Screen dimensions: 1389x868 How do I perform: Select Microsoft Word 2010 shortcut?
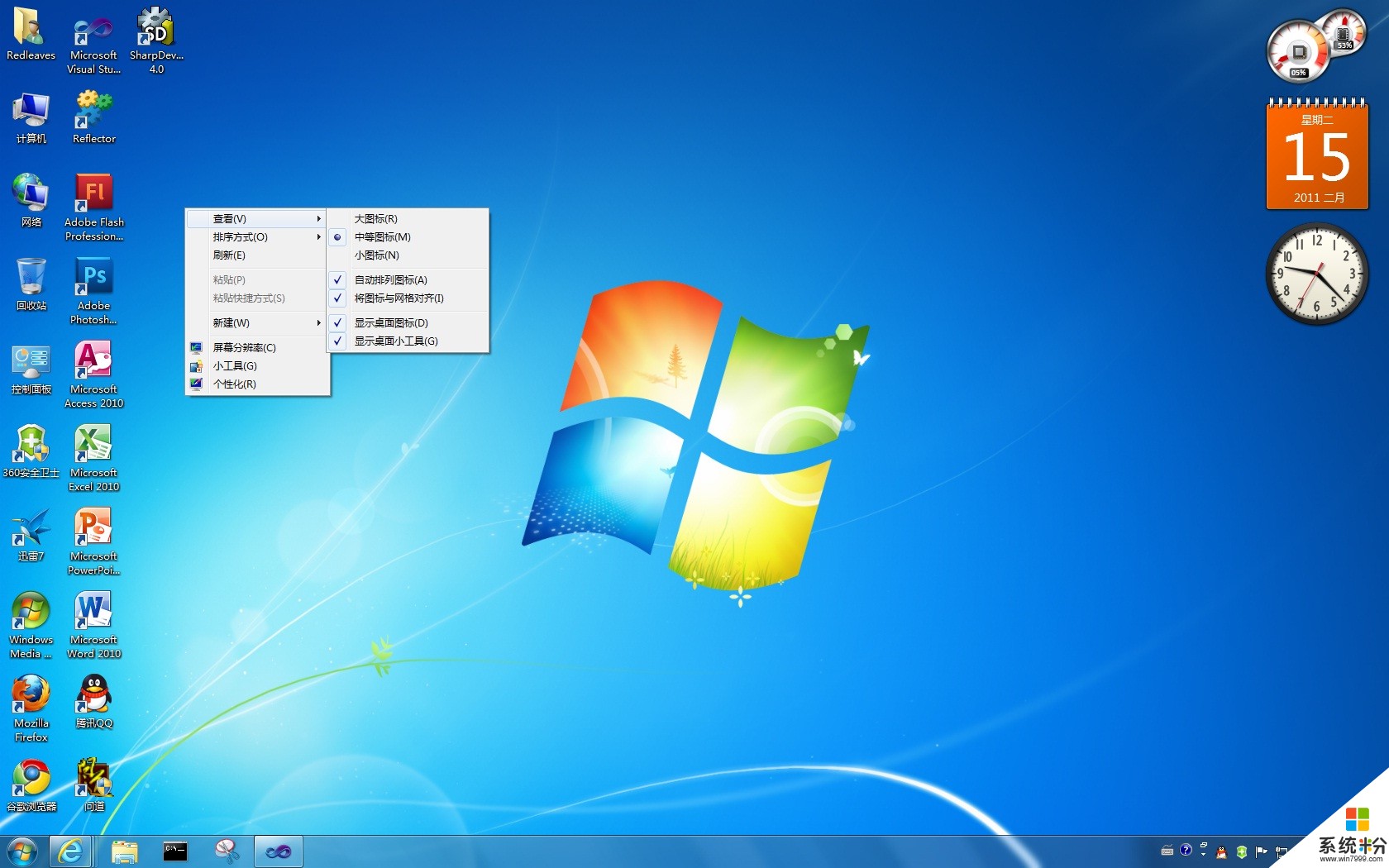93,626
